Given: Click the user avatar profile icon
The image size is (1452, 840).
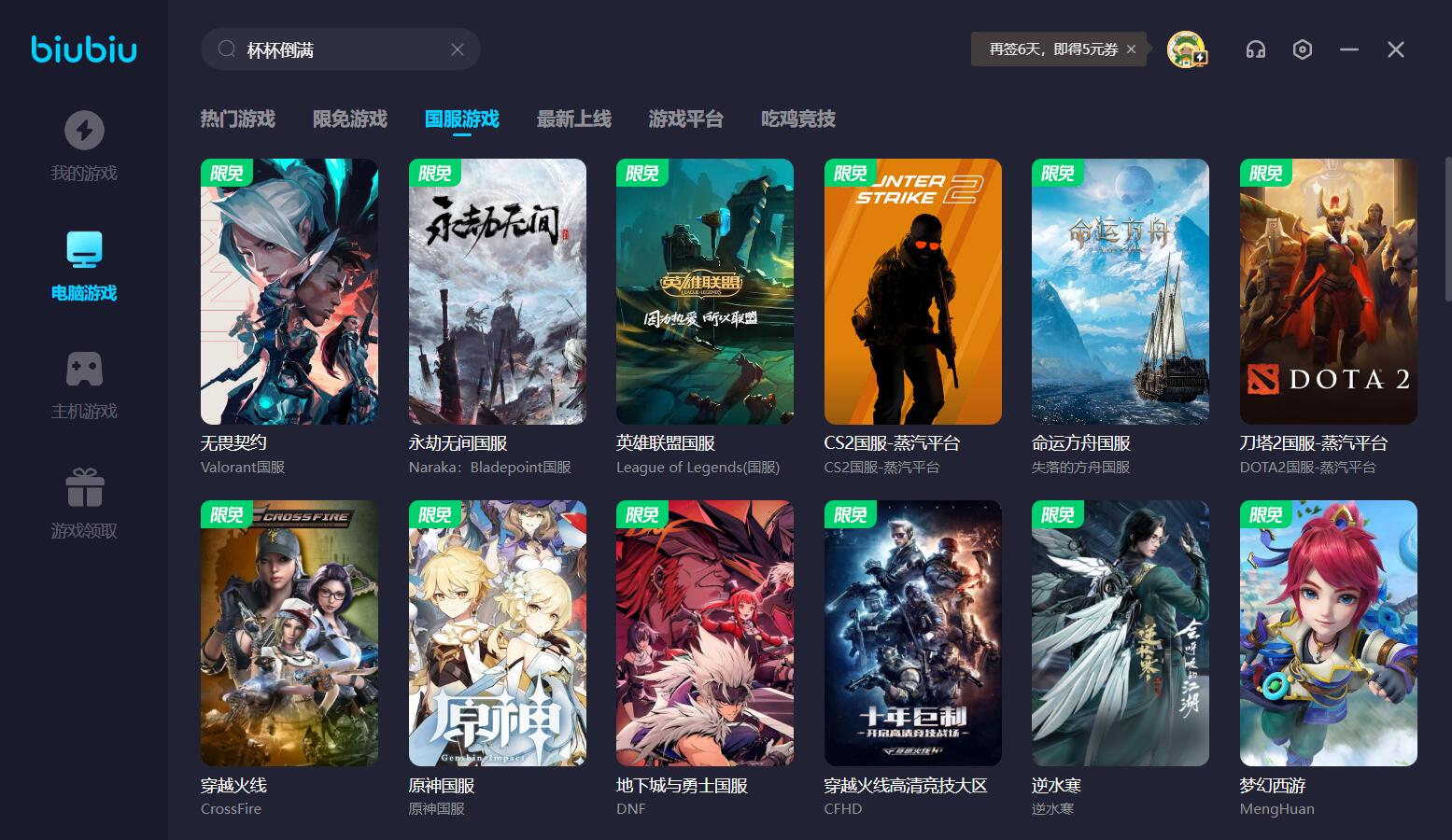Looking at the screenshot, I should pyautogui.click(x=1187, y=49).
